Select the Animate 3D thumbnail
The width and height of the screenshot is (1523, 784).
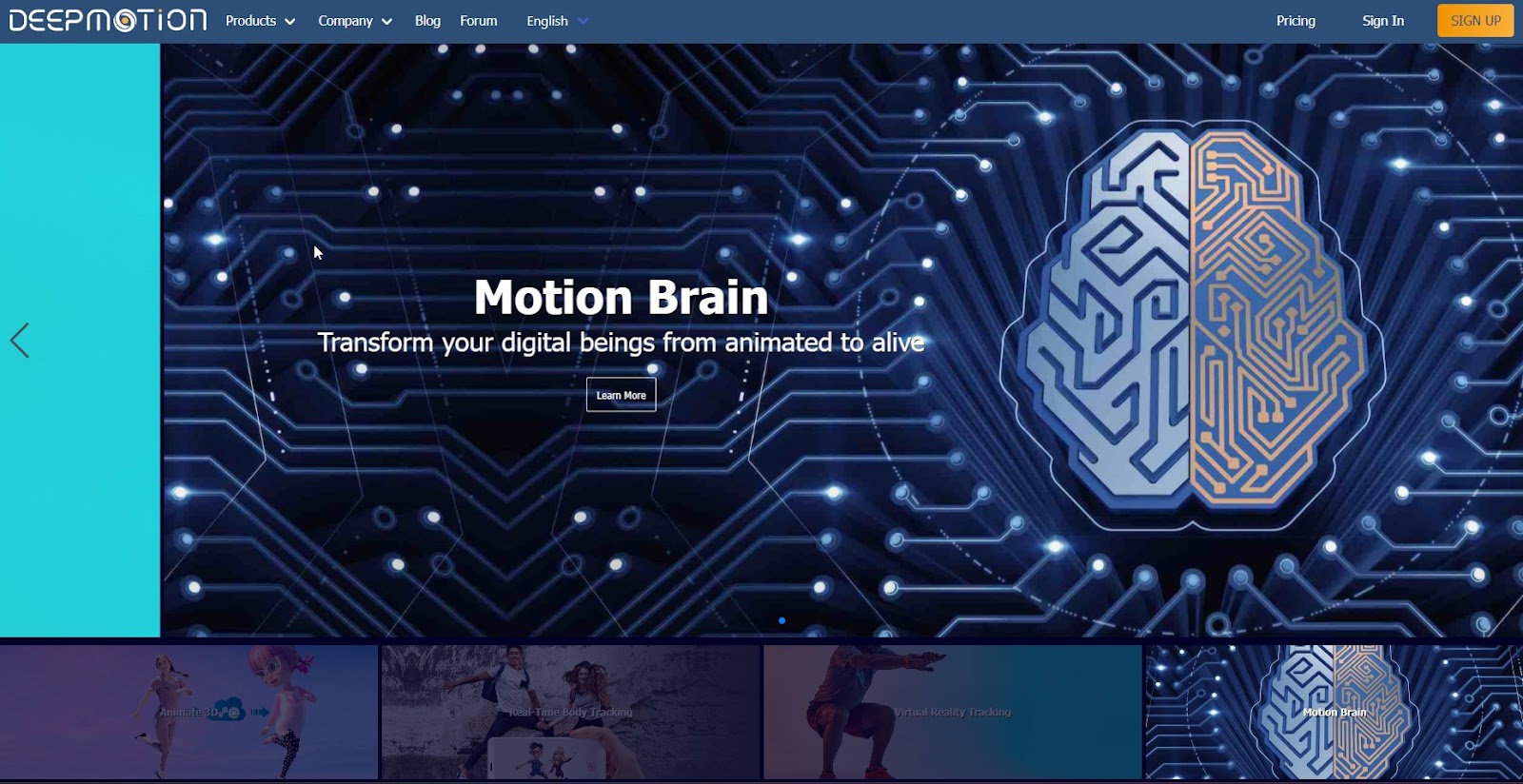point(188,712)
